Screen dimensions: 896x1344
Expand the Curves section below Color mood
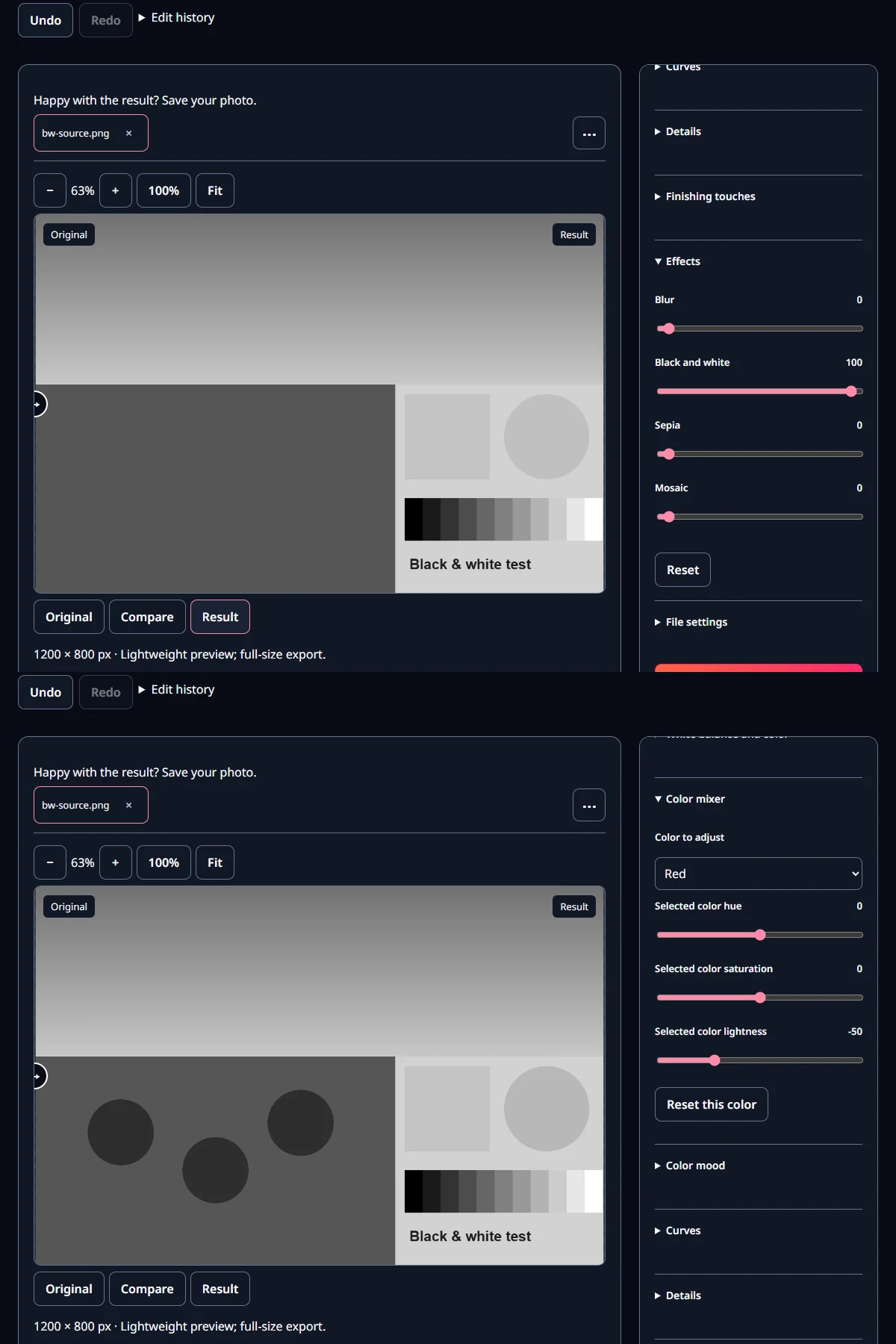(677, 1231)
